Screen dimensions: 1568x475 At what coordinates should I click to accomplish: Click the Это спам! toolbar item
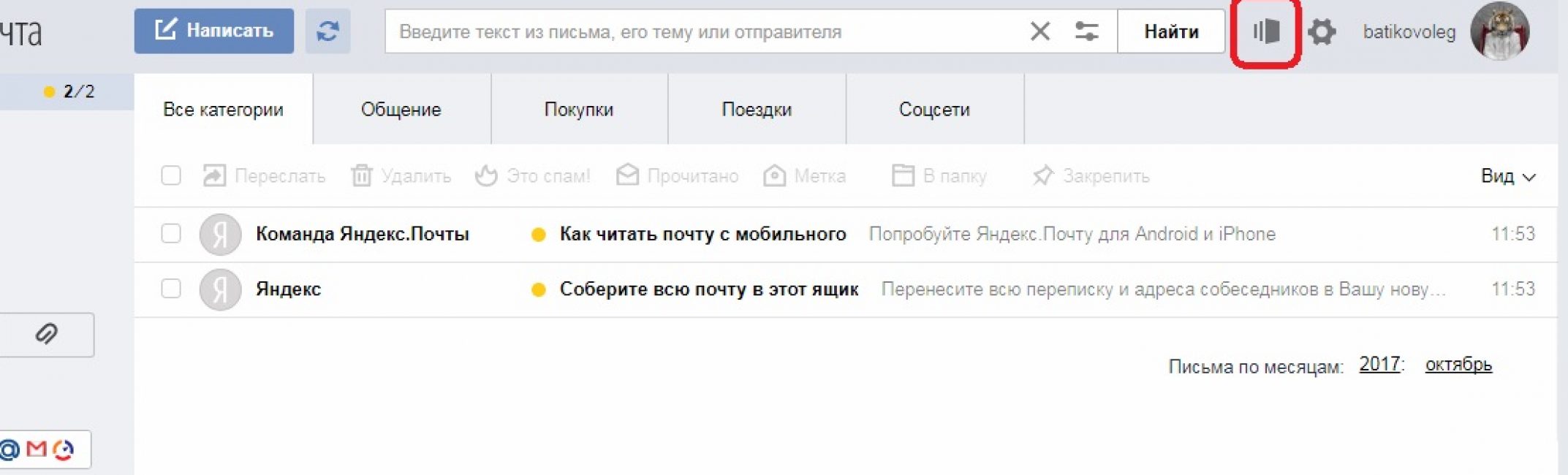(532, 176)
